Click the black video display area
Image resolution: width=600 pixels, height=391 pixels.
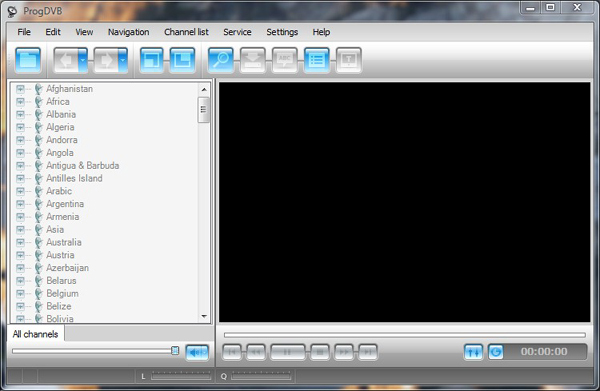click(404, 202)
